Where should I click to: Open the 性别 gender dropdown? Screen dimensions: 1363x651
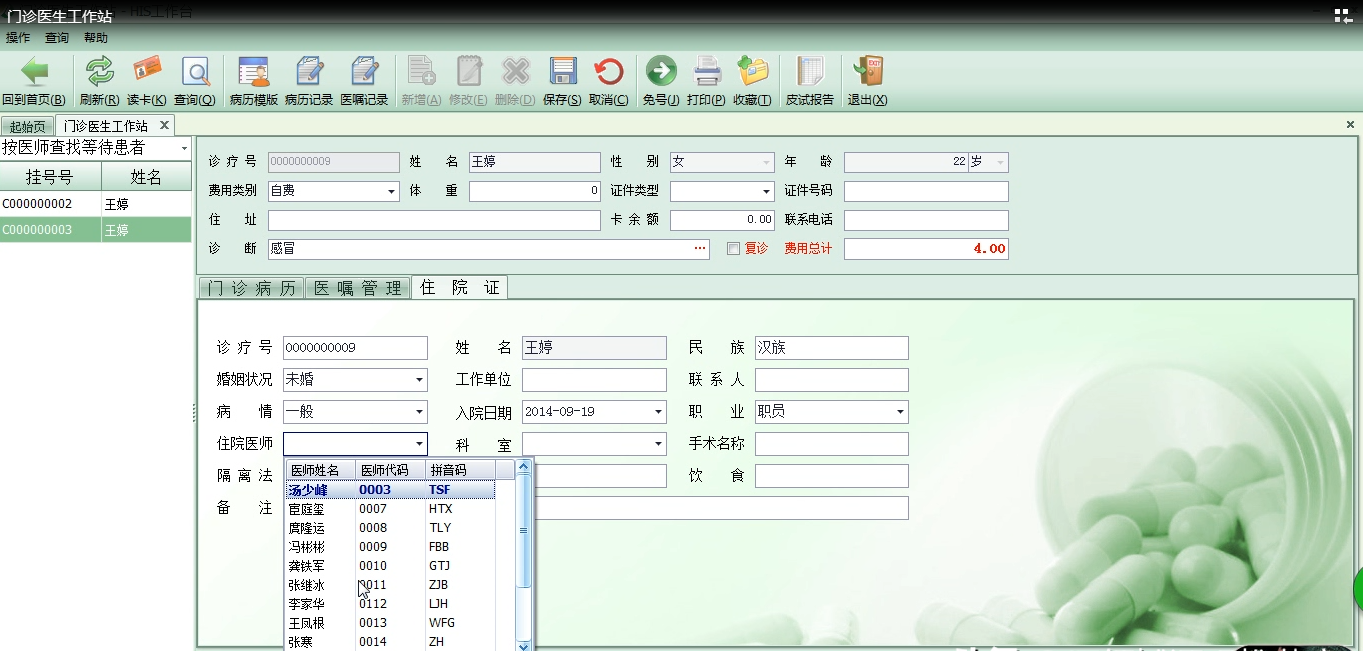pyautogui.click(x=767, y=162)
